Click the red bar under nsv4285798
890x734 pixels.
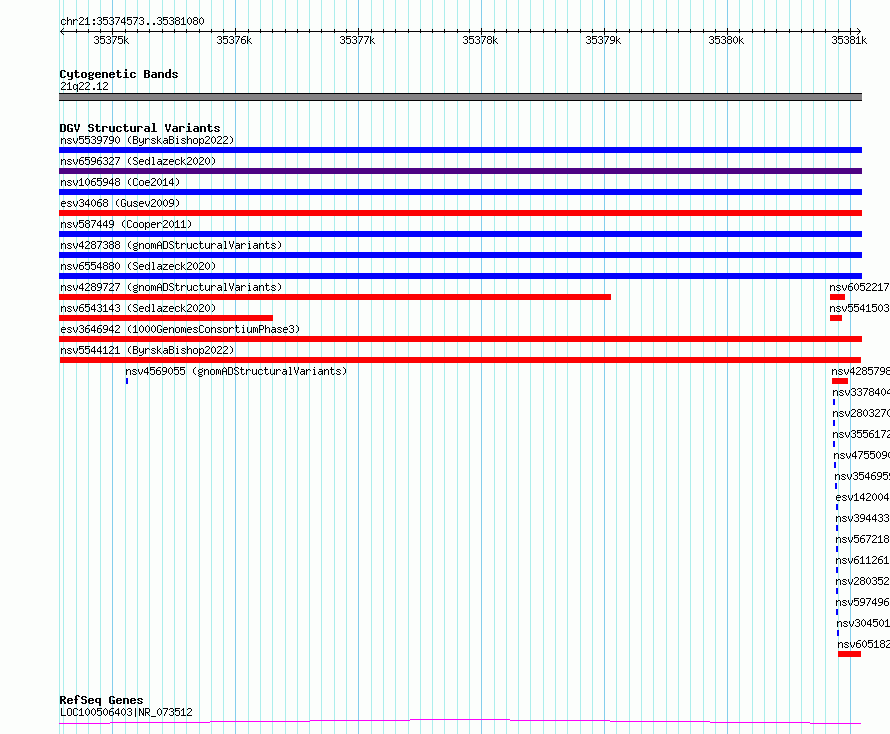point(839,381)
